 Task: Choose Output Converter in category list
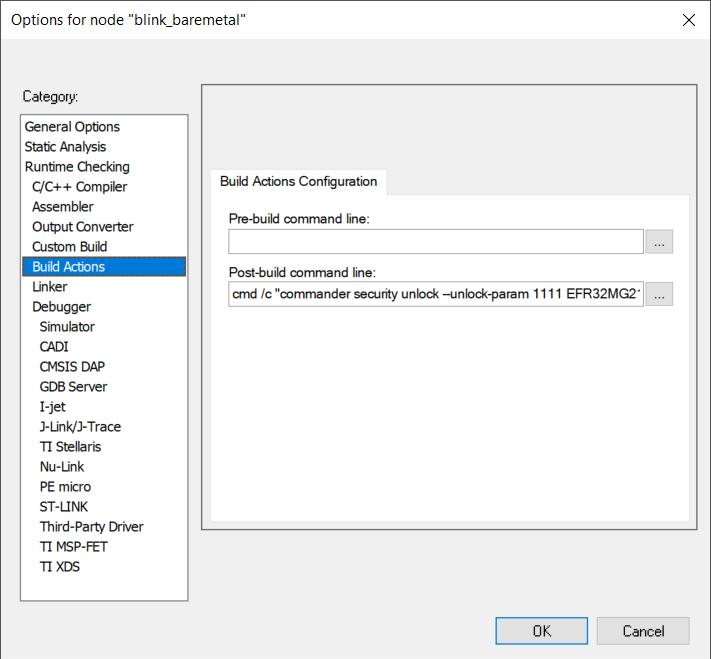click(82, 227)
